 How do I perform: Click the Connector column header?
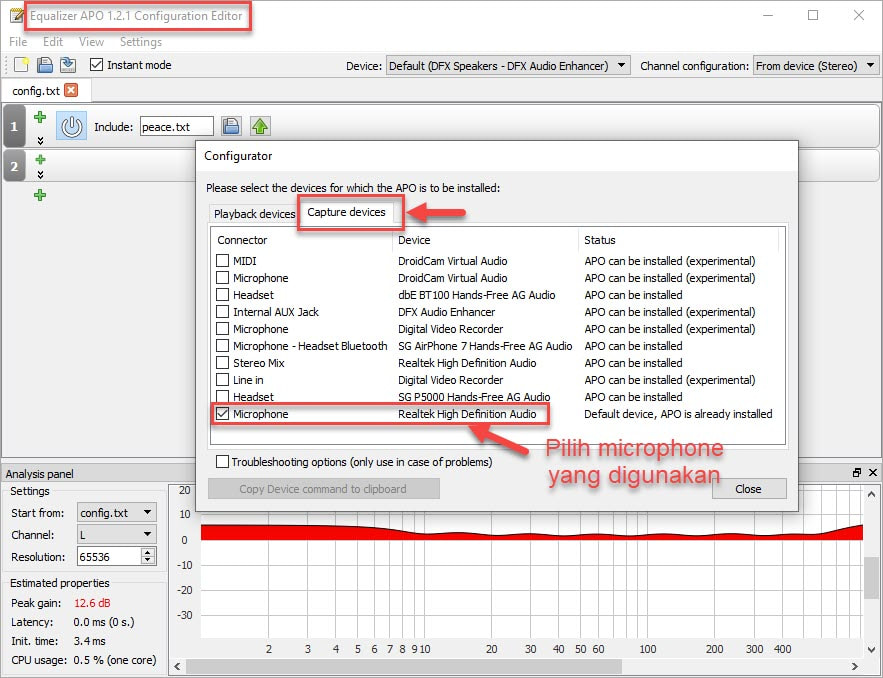(302, 240)
